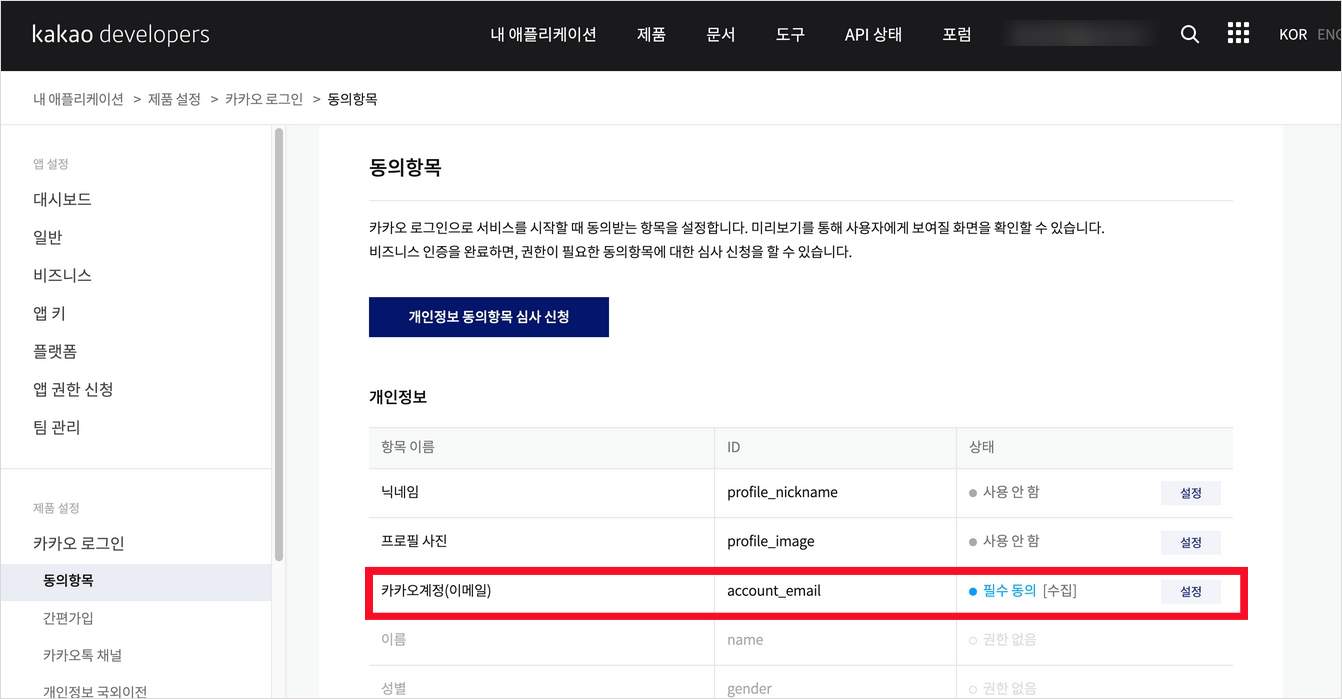The width and height of the screenshot is (1342, 699).
Task: Open 대시보드 in the sidebar
Action: click(x=62, y=199)
